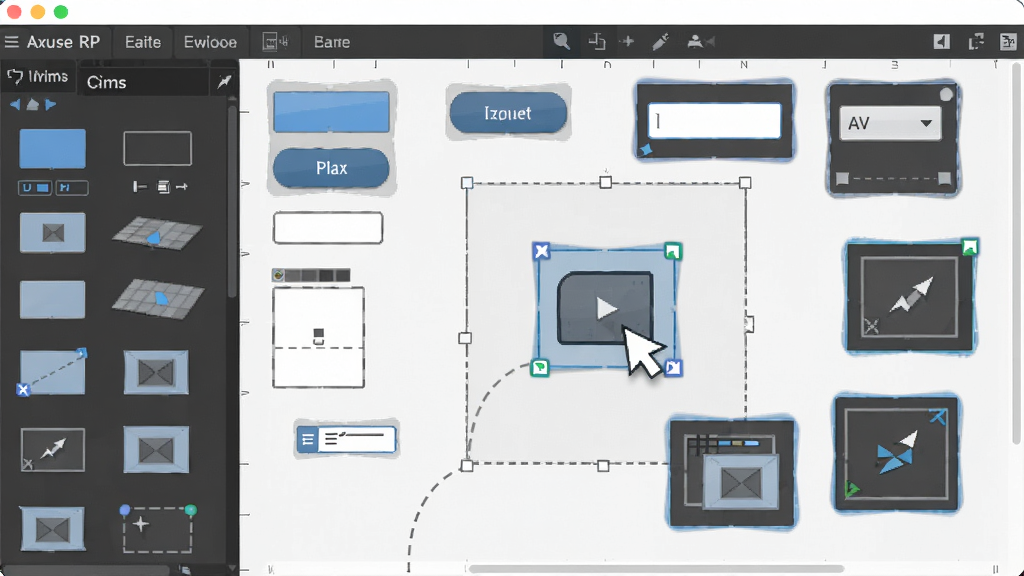The width and height of the screenshot is (1024, 576).
Task: Click the plus add tool in the top toolbar
Action: (x=628, y=41)
